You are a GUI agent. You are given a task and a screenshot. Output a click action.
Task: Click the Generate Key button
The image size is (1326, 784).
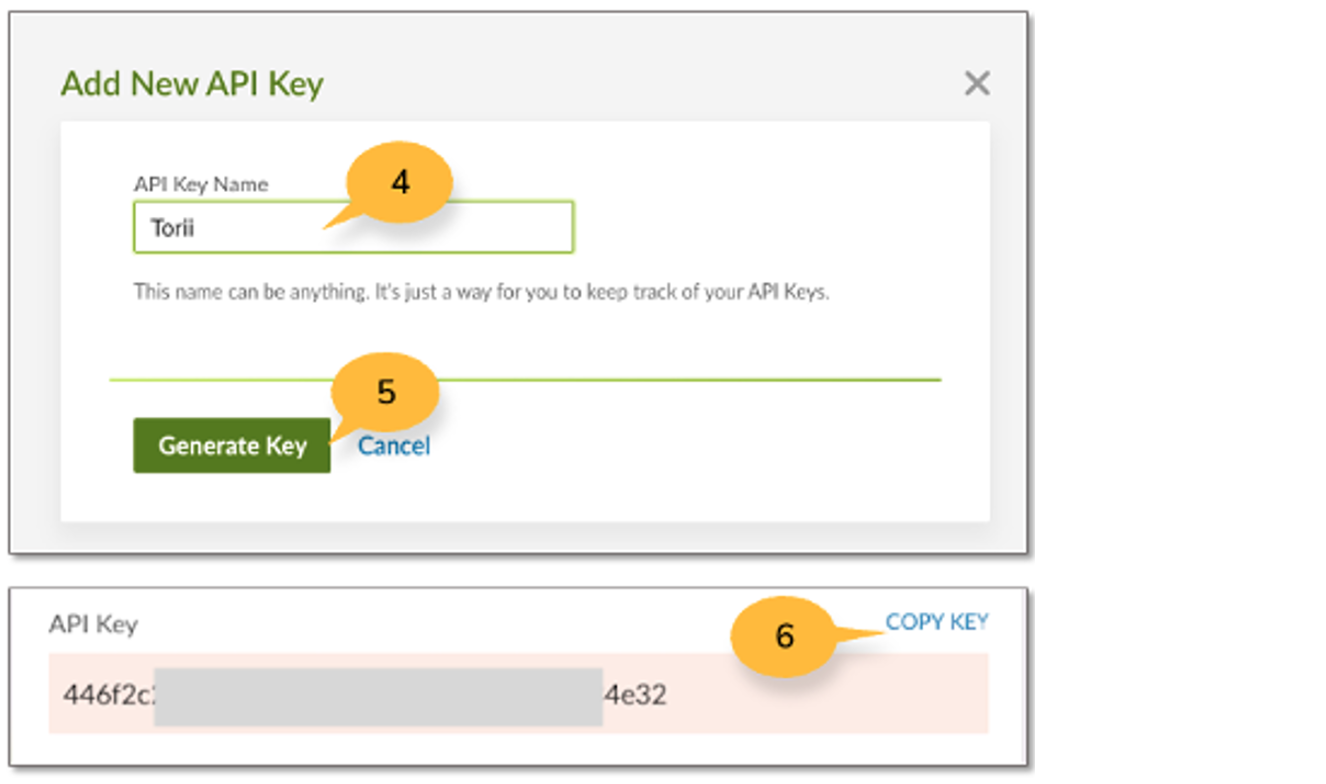point(232,445)
